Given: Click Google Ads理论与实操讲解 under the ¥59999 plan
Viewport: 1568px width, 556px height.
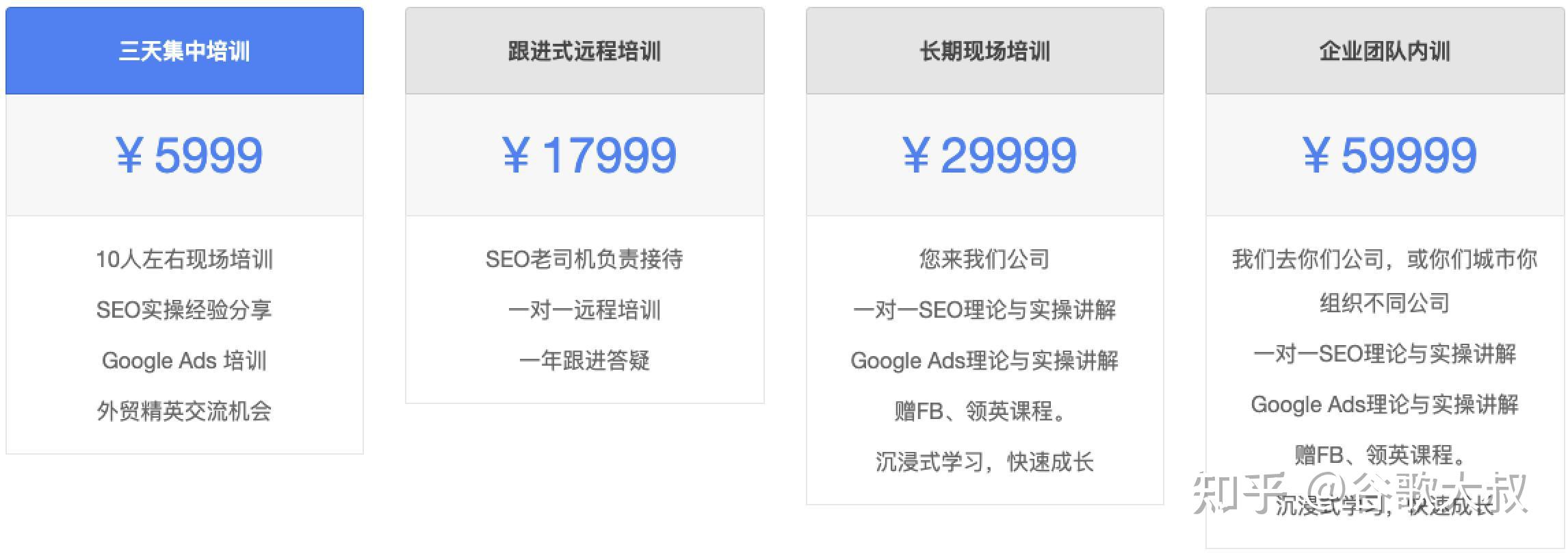Looking at the screenshot, I should point(1385,405).
